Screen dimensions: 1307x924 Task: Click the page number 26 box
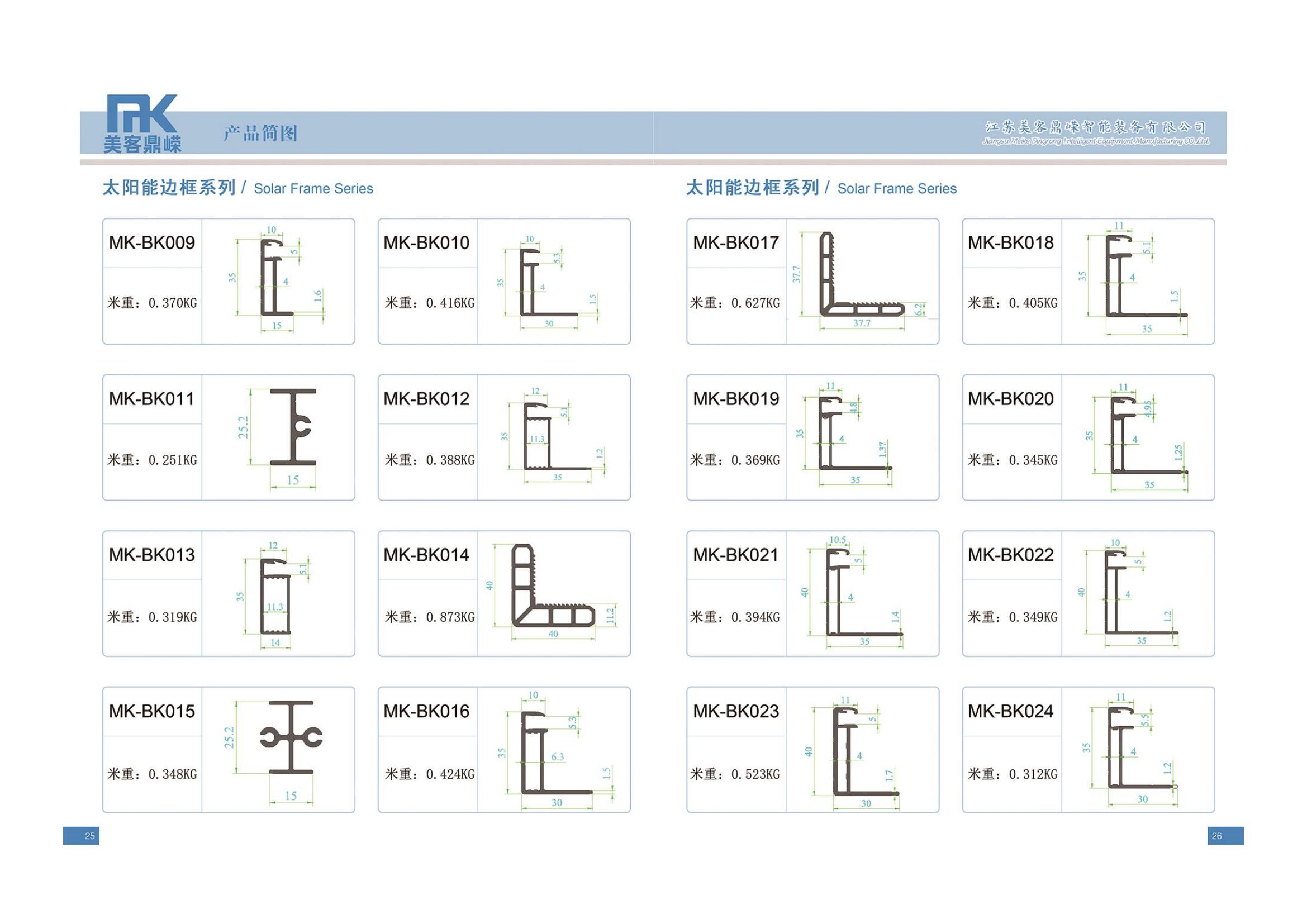click(1225, 835)
